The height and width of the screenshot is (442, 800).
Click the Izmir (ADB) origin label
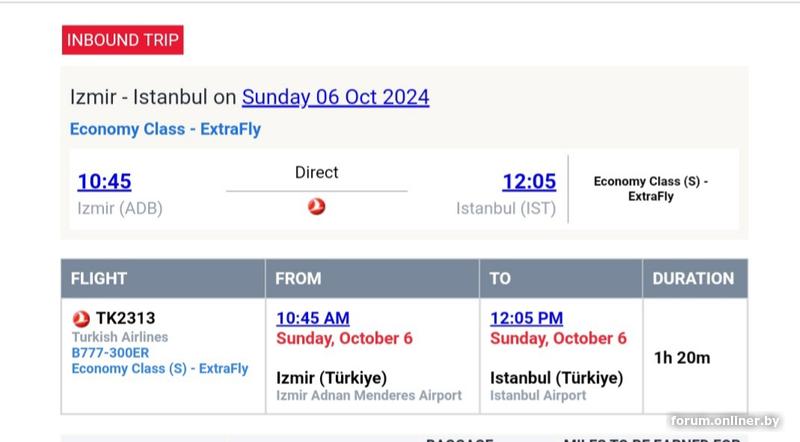120,209
